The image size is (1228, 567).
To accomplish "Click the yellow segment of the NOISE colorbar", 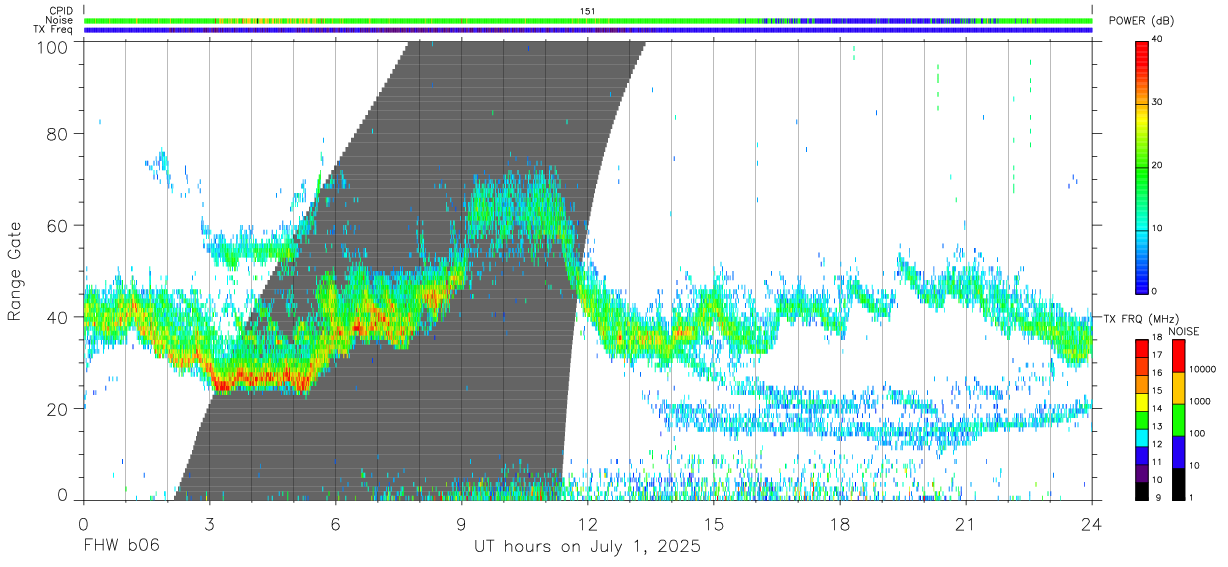I will pyautogui.click(x=1178, y=388).
